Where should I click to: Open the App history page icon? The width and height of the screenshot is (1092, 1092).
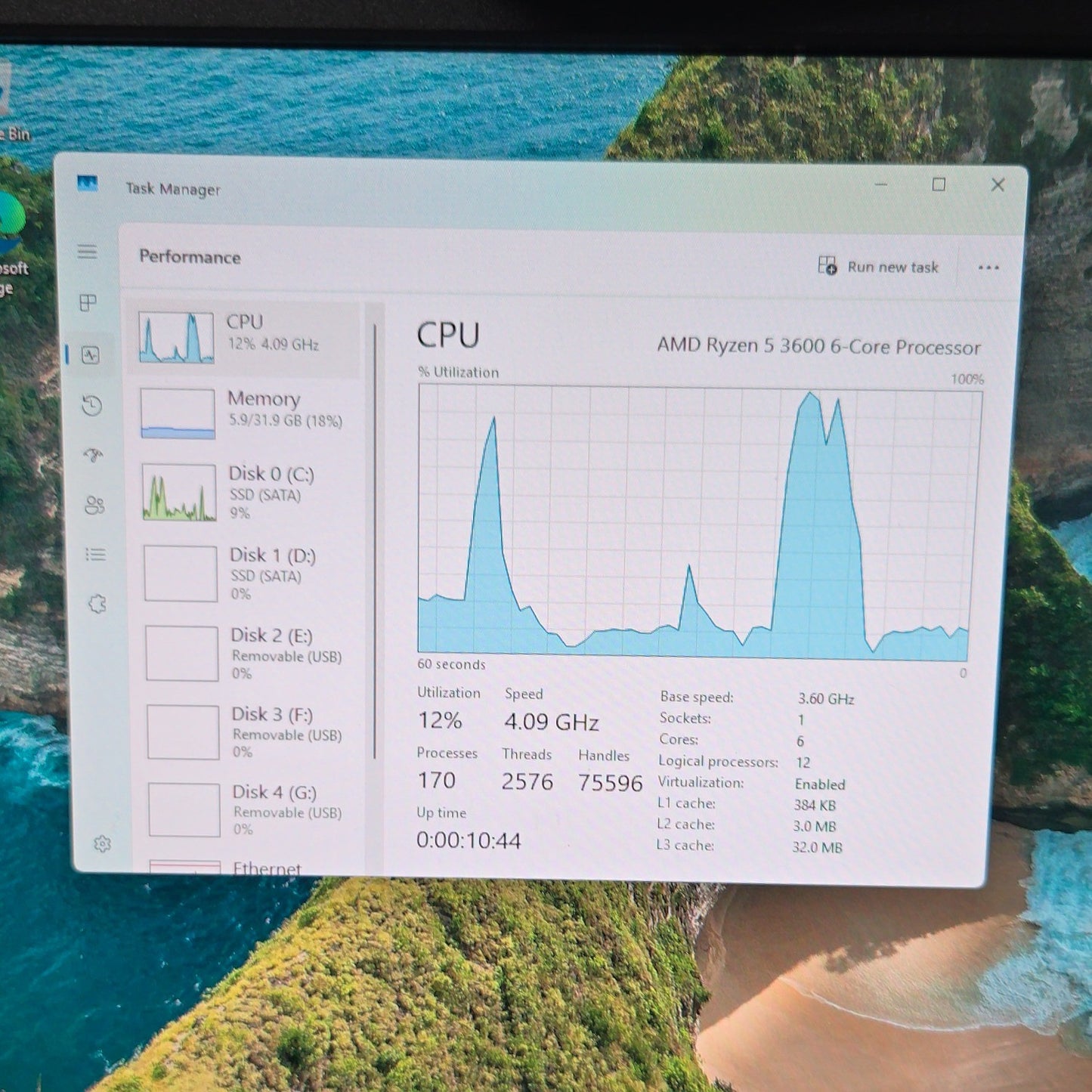92,406
